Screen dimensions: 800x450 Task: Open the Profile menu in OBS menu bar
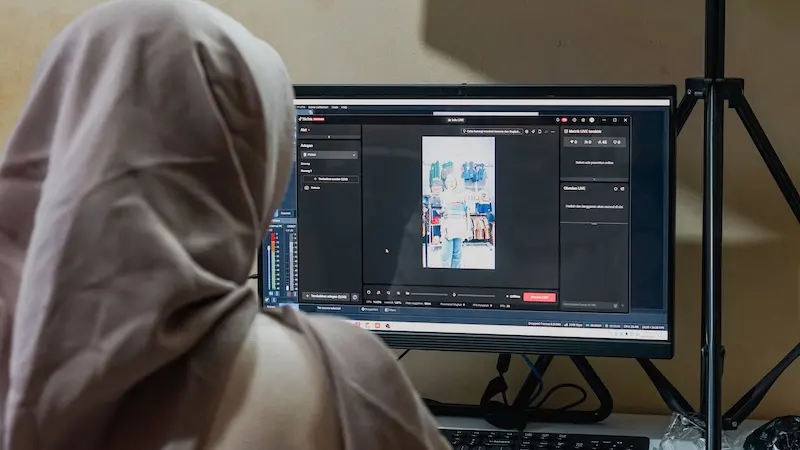(x=302, y=107)
